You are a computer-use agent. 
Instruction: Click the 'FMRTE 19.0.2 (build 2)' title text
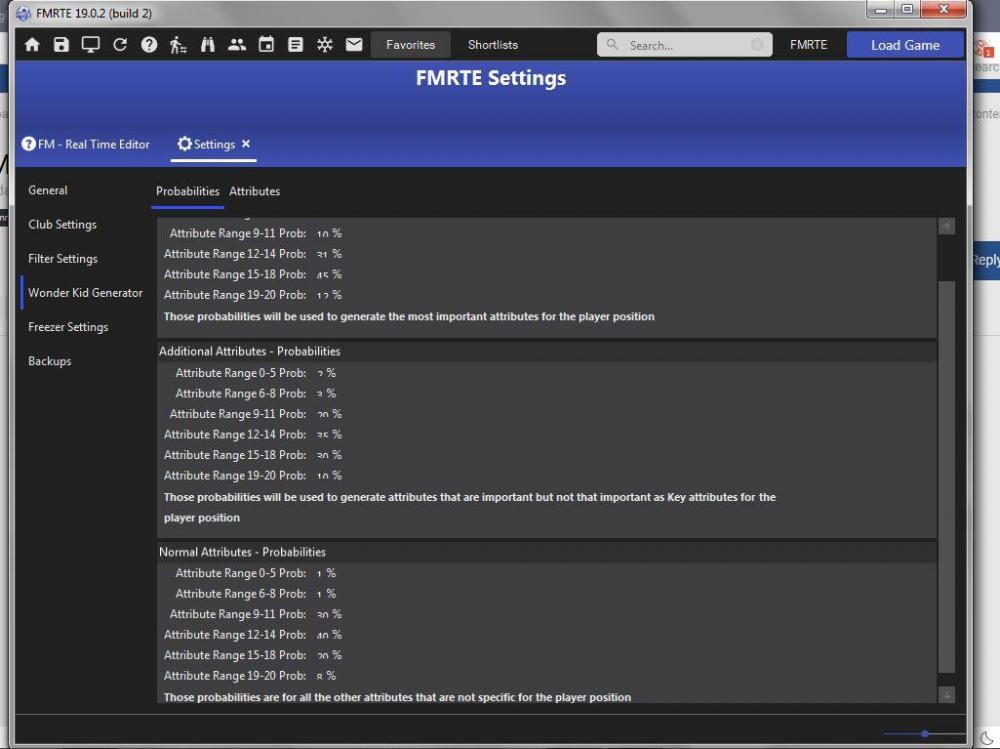[x=94, y=13]
